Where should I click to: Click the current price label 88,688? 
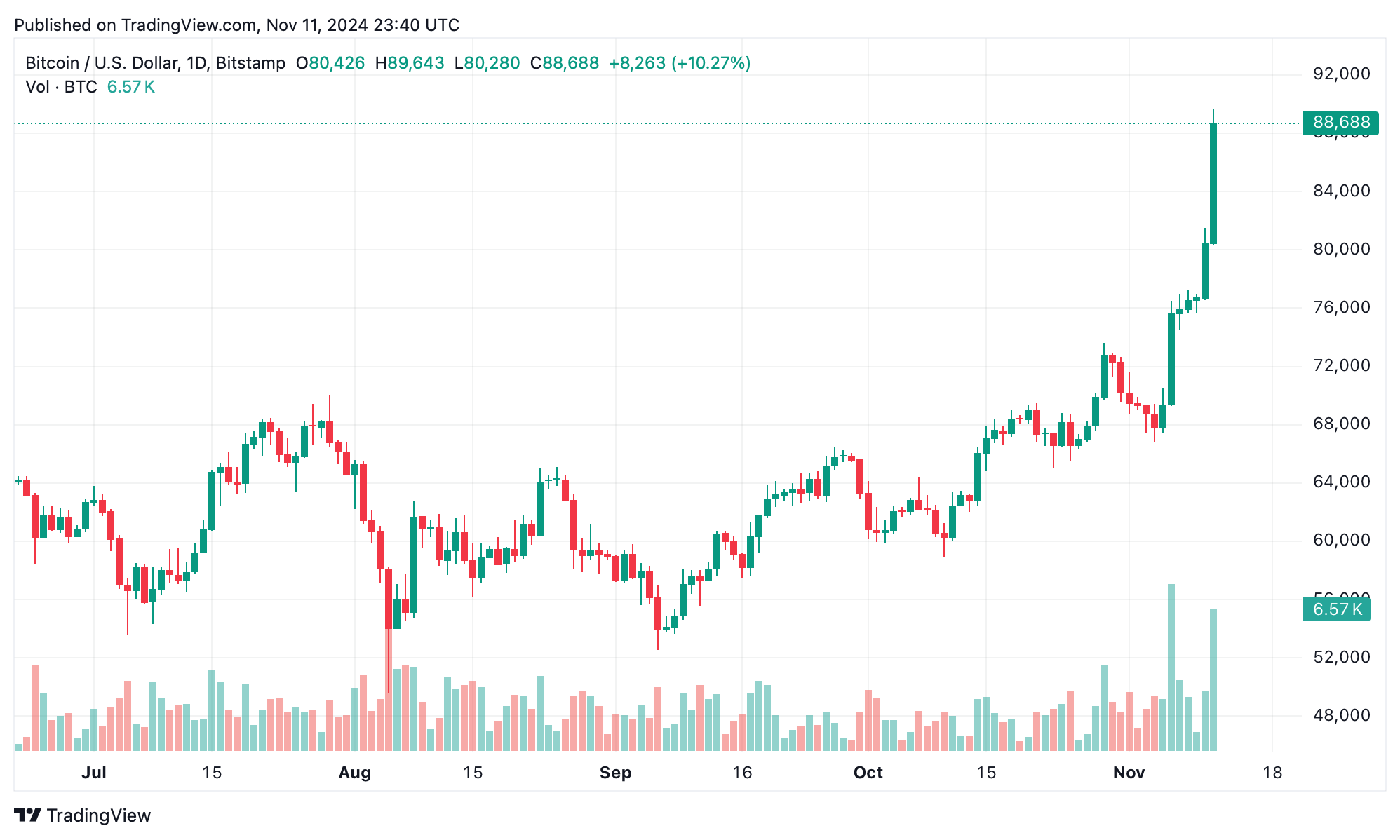(x=1340, y=123)
